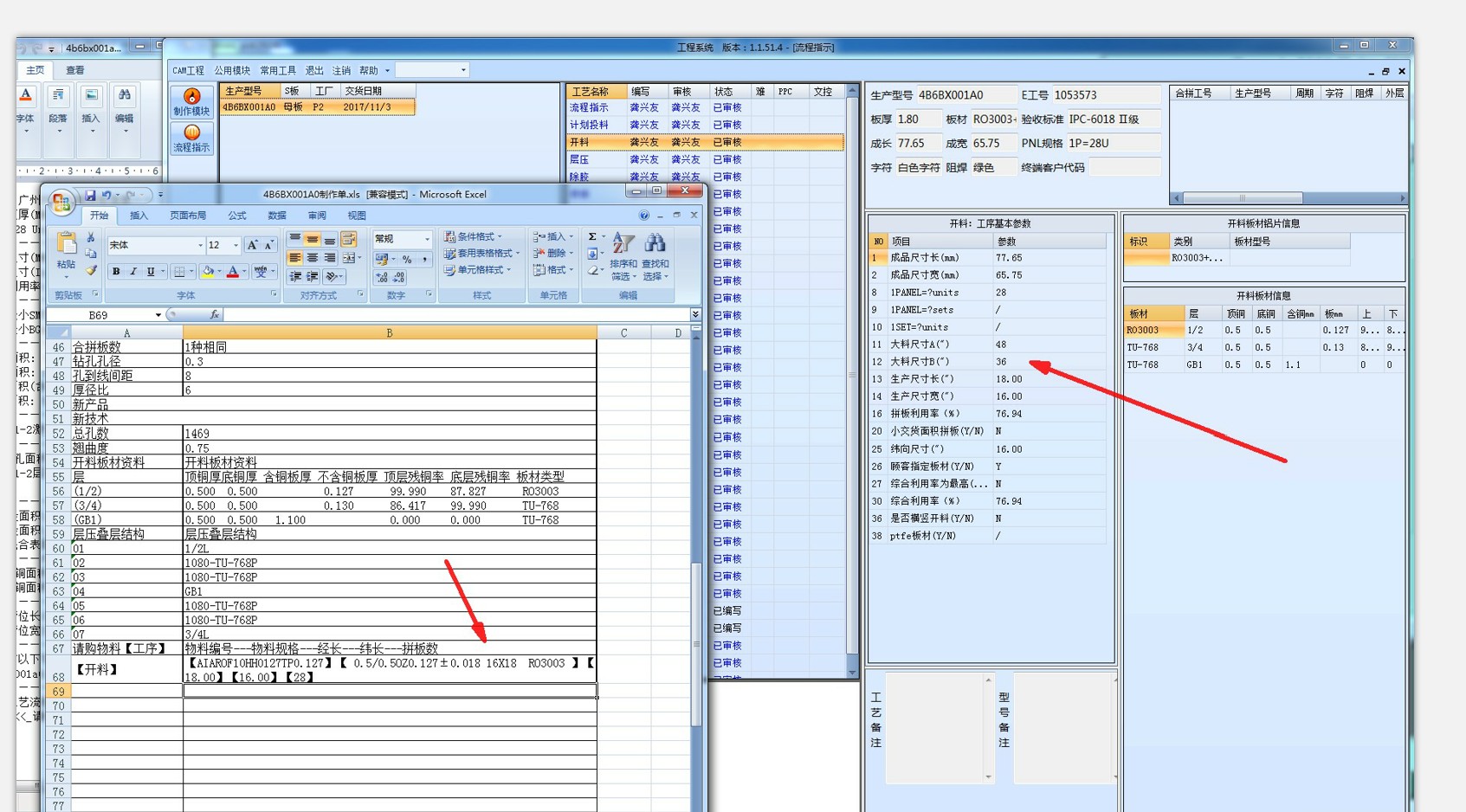Image resolution: width=1466 pixels, height=812 pixels.
Task: Select the 流程指示 process row
Action: point(705,107)
